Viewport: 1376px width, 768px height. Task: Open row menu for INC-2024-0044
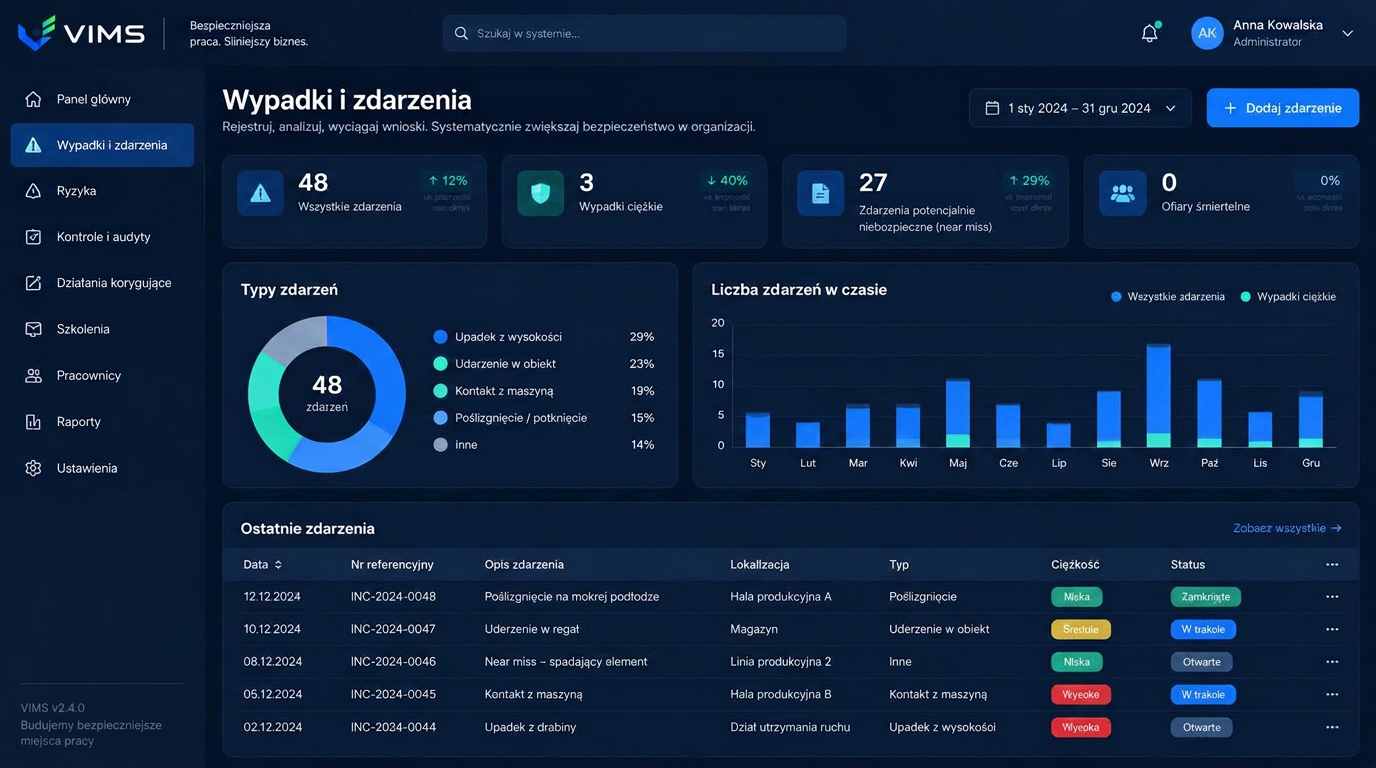(x=1332, y=727)
